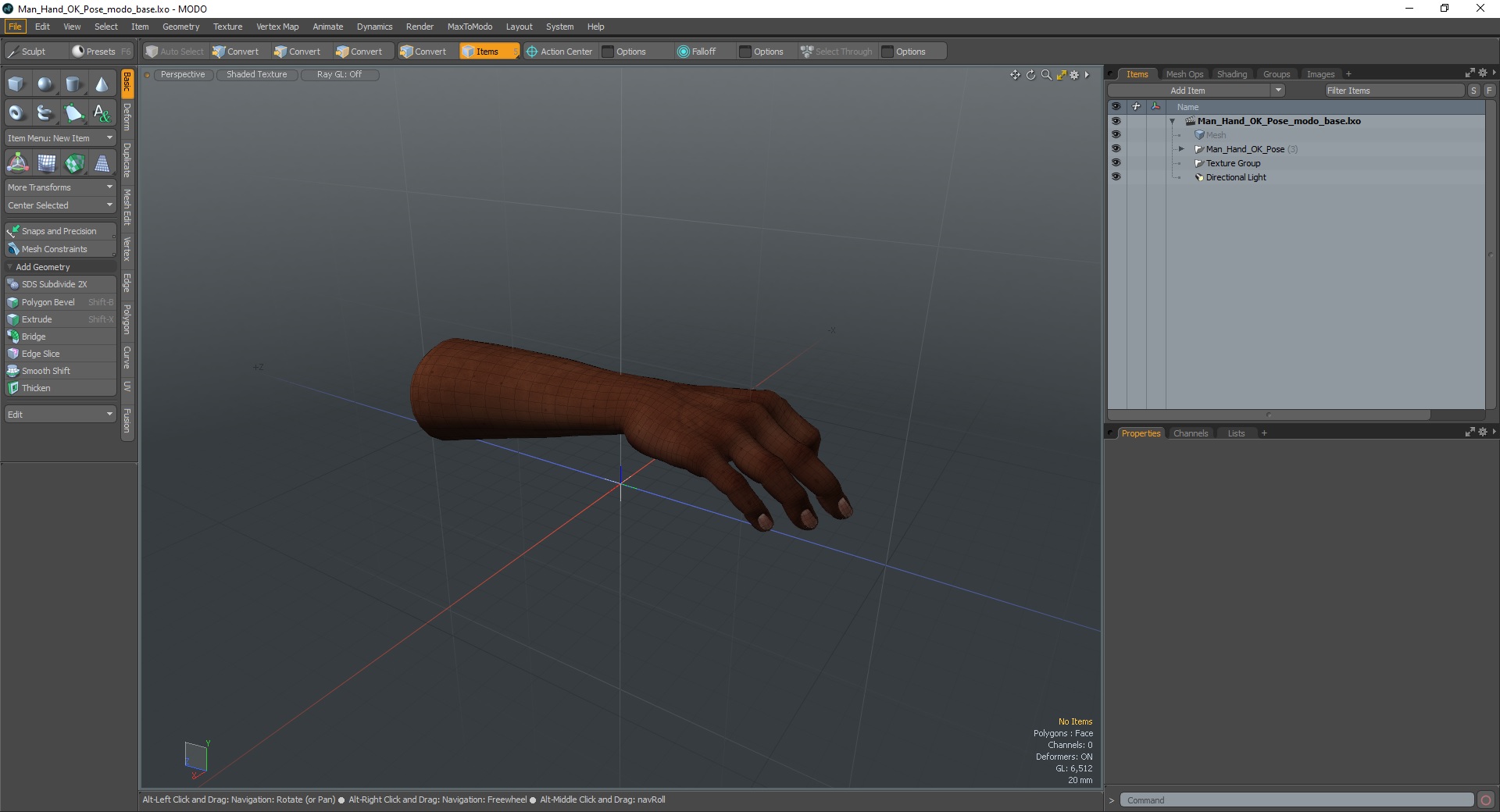The height and width of the screenshot is (812, 1500).
Task: Open the Add Item dropdown arrow
Action: (x=1278, y=91)
